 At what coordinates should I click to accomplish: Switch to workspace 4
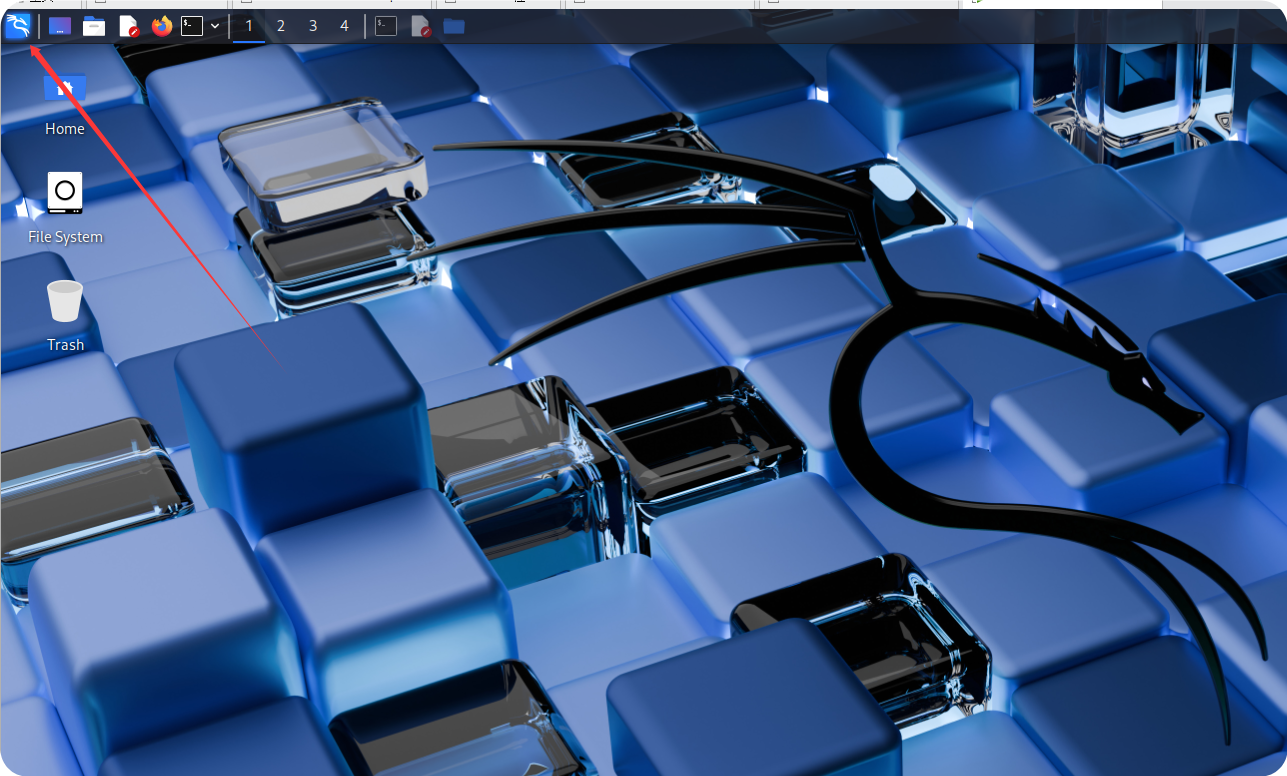345,26
